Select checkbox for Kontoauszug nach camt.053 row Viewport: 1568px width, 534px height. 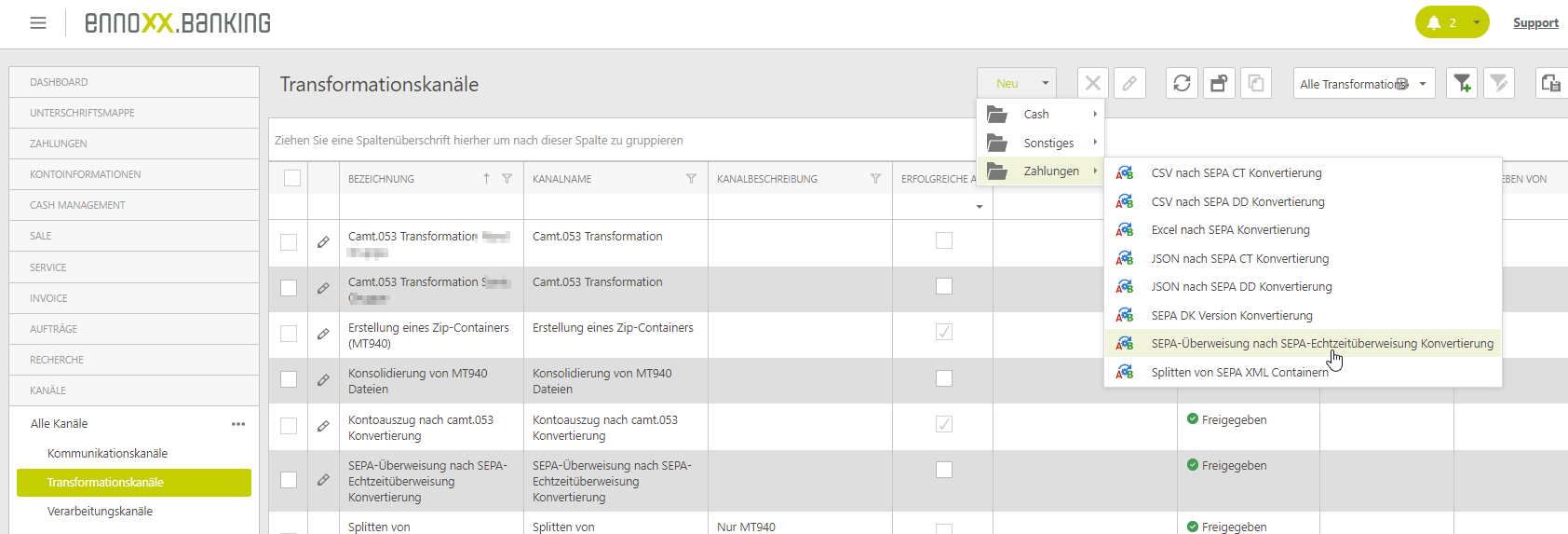(x=289, y=426)
